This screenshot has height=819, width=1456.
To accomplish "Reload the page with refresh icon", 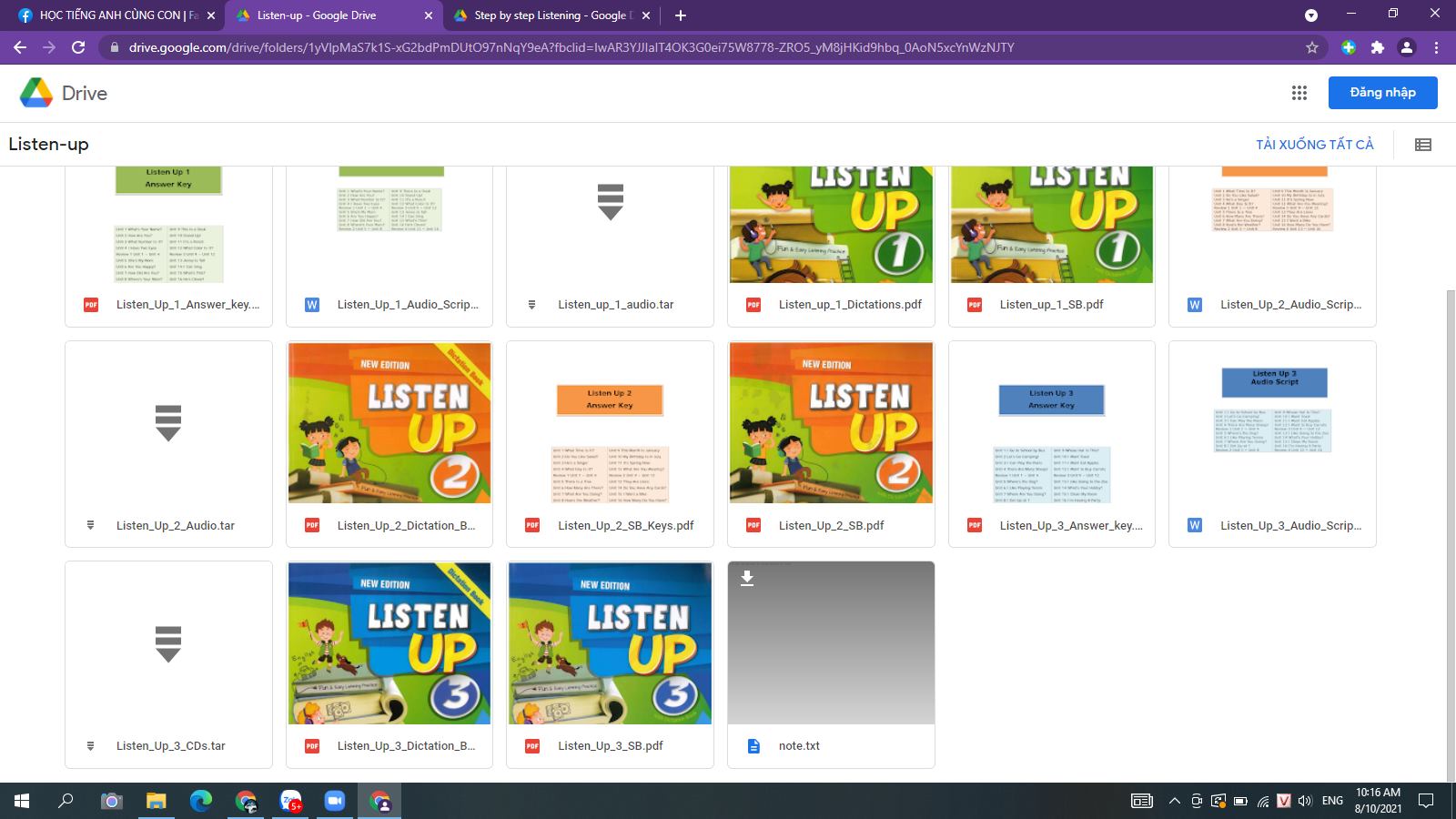I will 78,47.
